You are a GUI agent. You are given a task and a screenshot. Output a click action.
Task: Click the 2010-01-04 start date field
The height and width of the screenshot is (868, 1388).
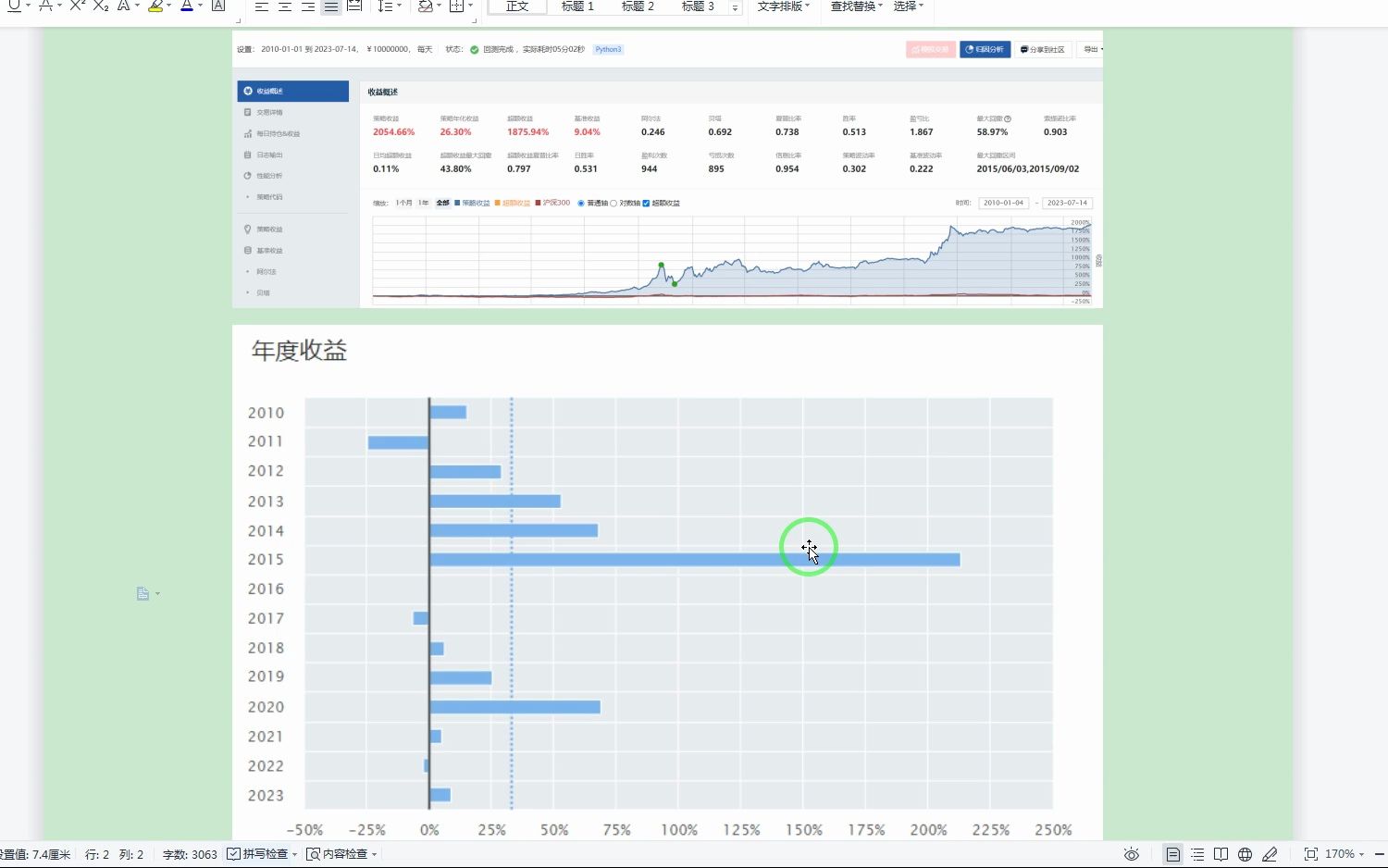[1004, 203]
